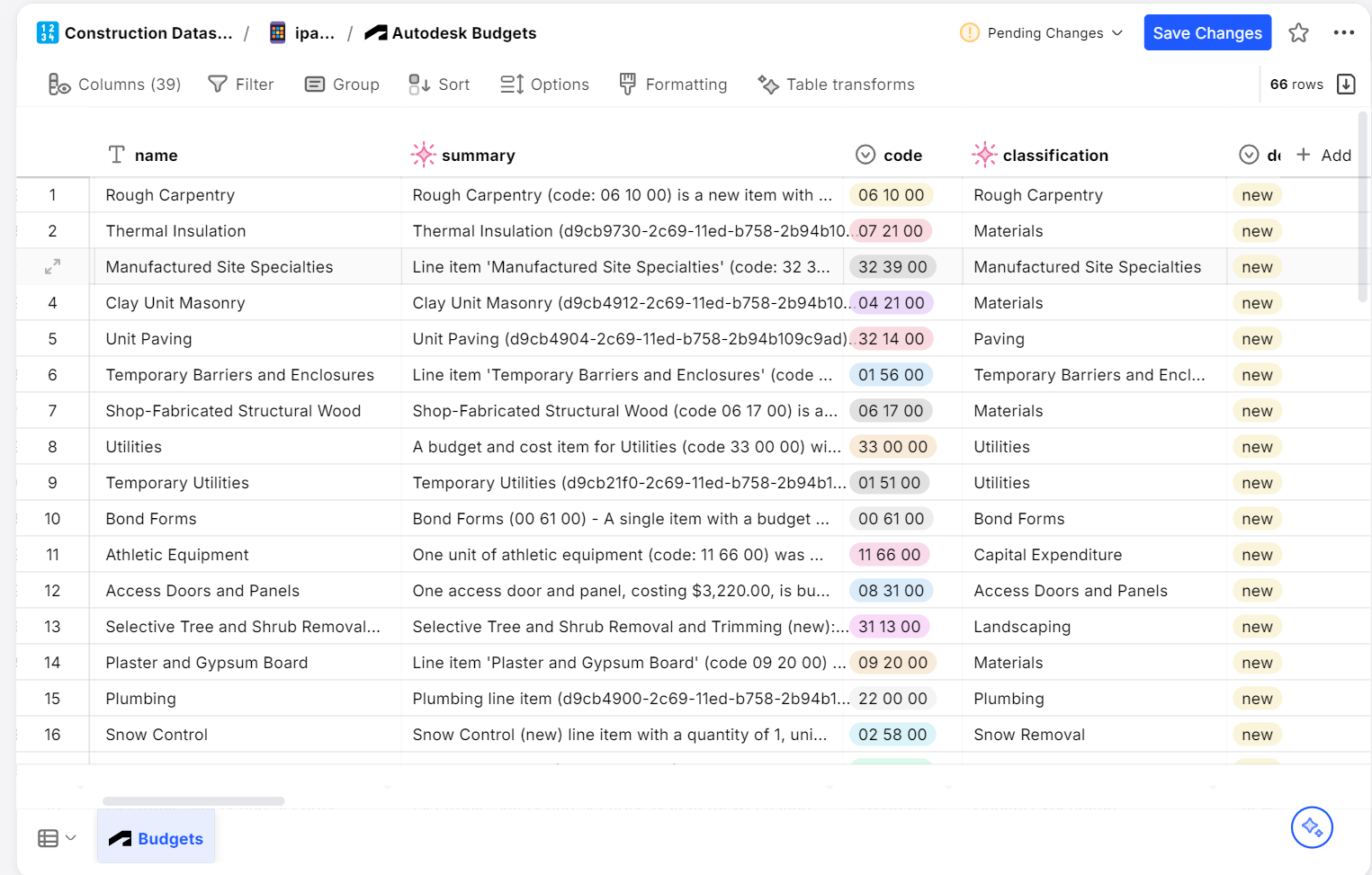The image size is (1372, 875).
Task: Open the table view switcher dropdown
Action: [x=57, y=838]
